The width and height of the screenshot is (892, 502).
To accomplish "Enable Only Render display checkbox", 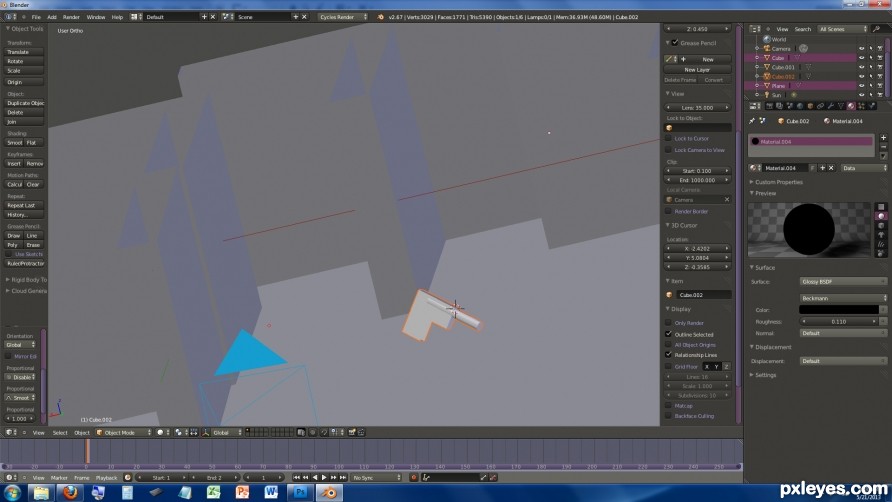I will (x=668, y=323).
